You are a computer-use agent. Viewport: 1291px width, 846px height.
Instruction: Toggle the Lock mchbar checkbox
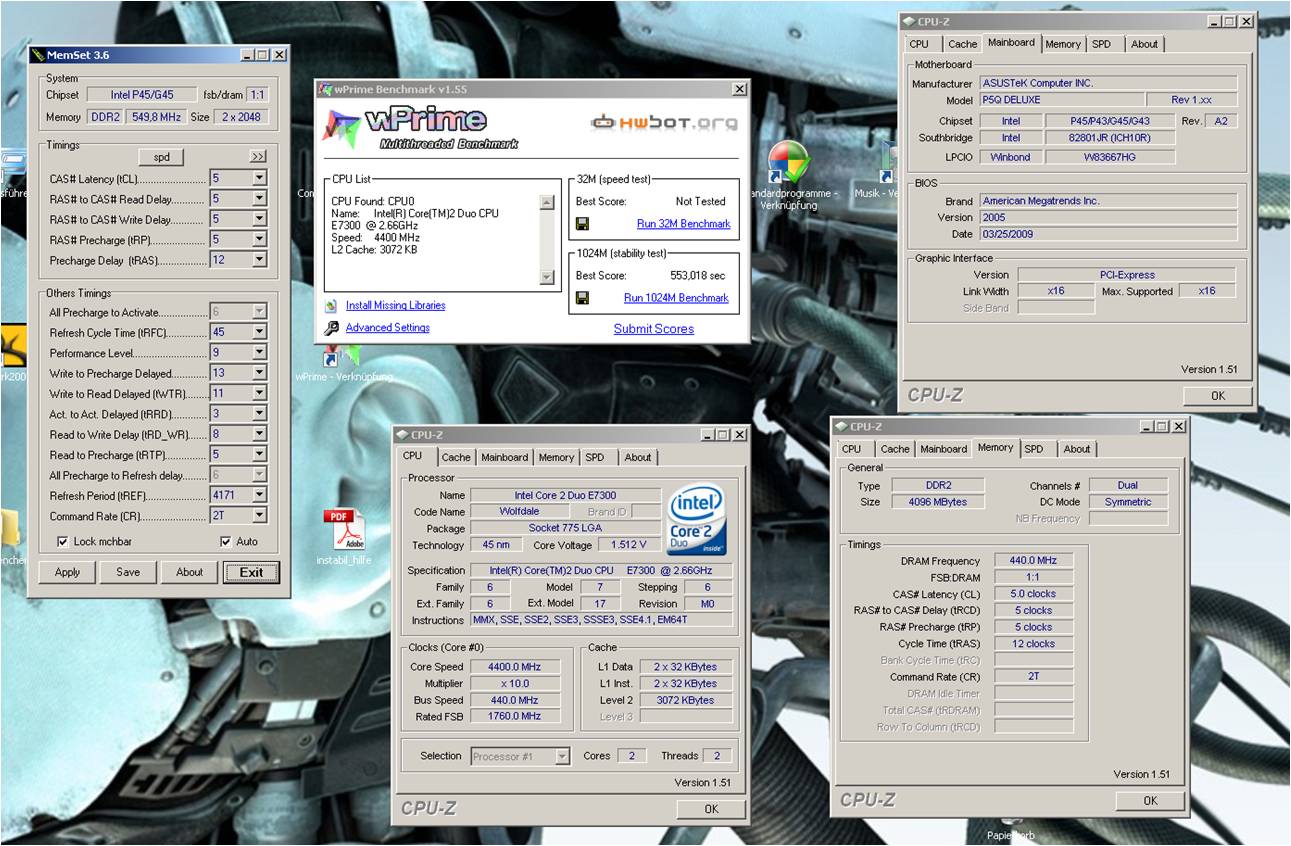coord(63,541)
